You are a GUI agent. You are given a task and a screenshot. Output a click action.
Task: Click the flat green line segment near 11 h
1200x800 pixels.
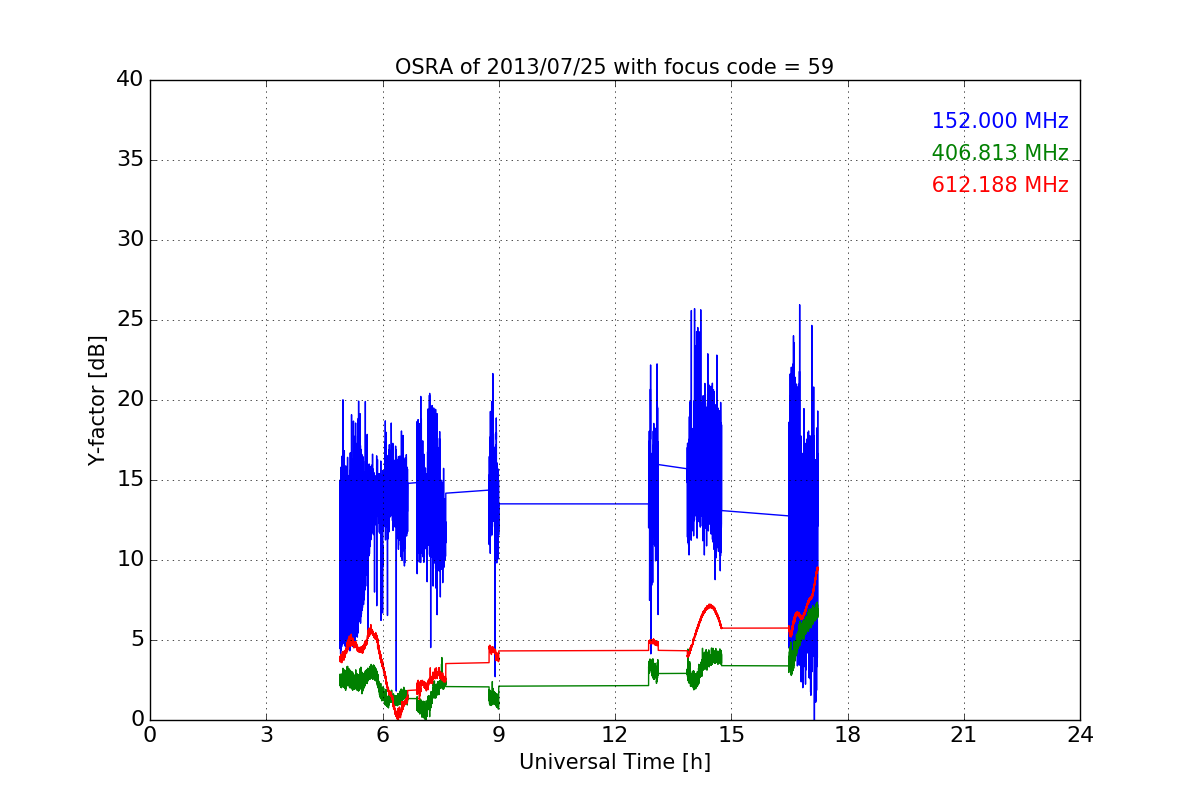574,686
